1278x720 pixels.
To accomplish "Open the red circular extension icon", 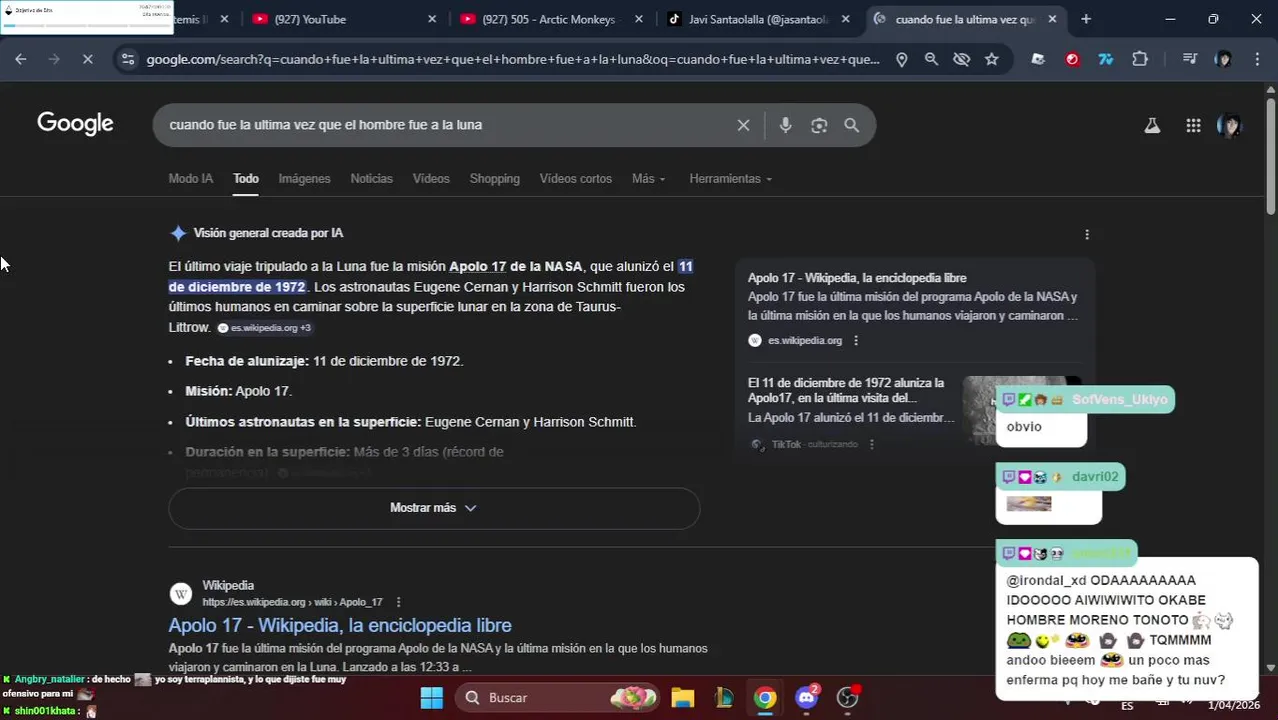I will pos(1072,59).
